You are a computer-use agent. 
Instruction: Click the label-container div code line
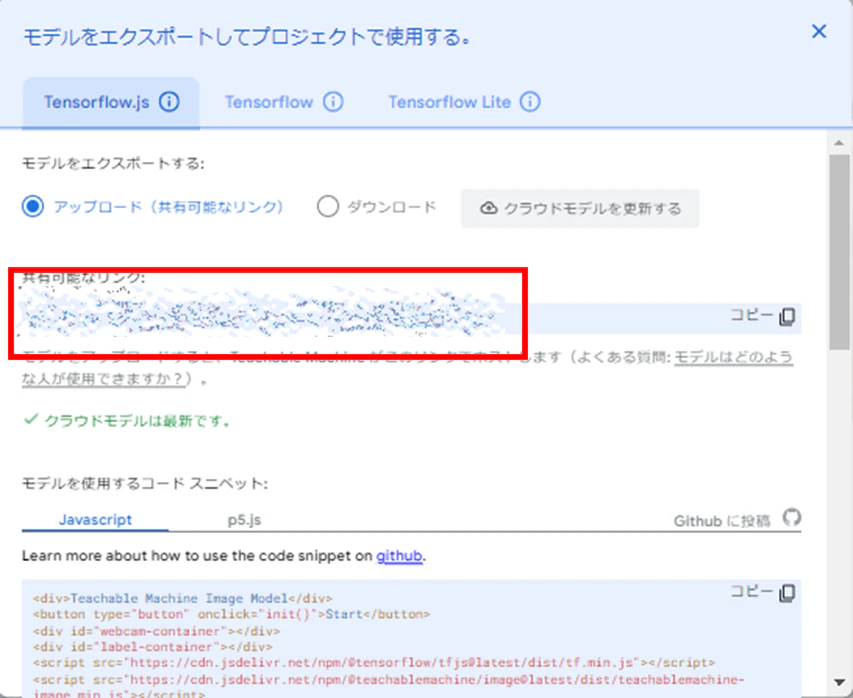coord(152,647)
